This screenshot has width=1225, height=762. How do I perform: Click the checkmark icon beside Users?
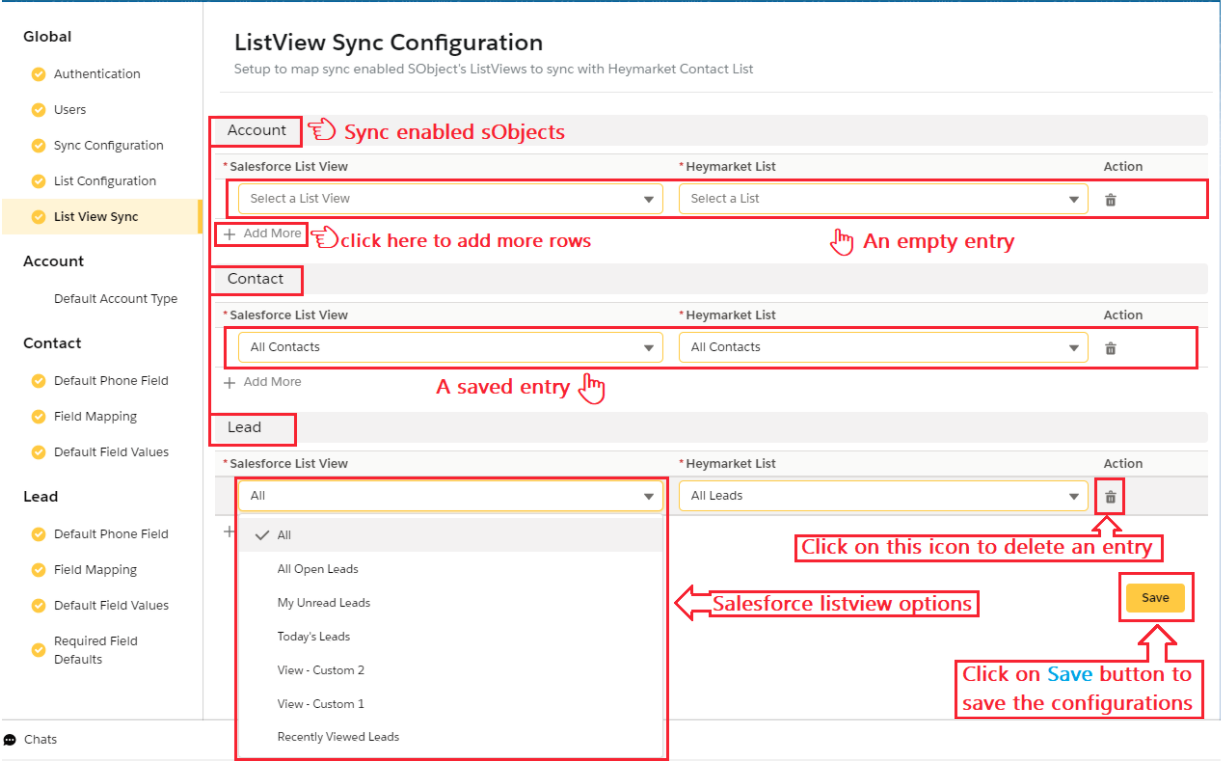[38, 110]
